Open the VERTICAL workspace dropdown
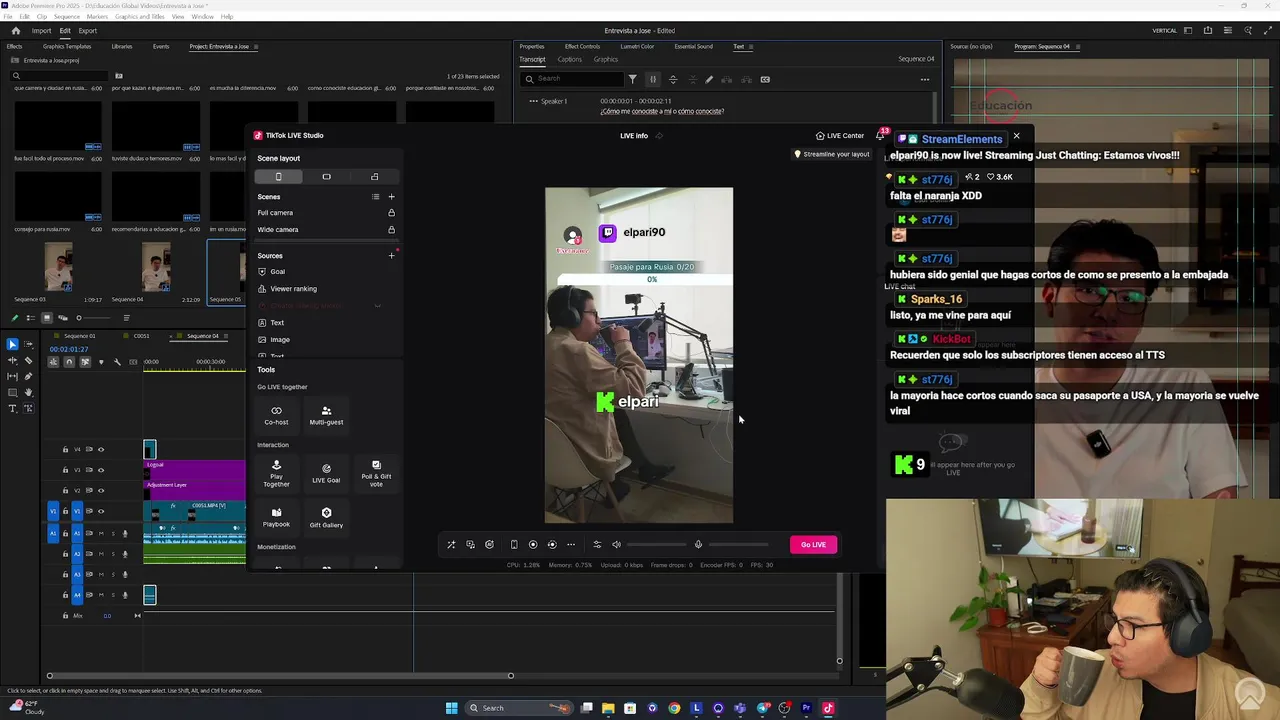1280x720 pixels. 1165,31
